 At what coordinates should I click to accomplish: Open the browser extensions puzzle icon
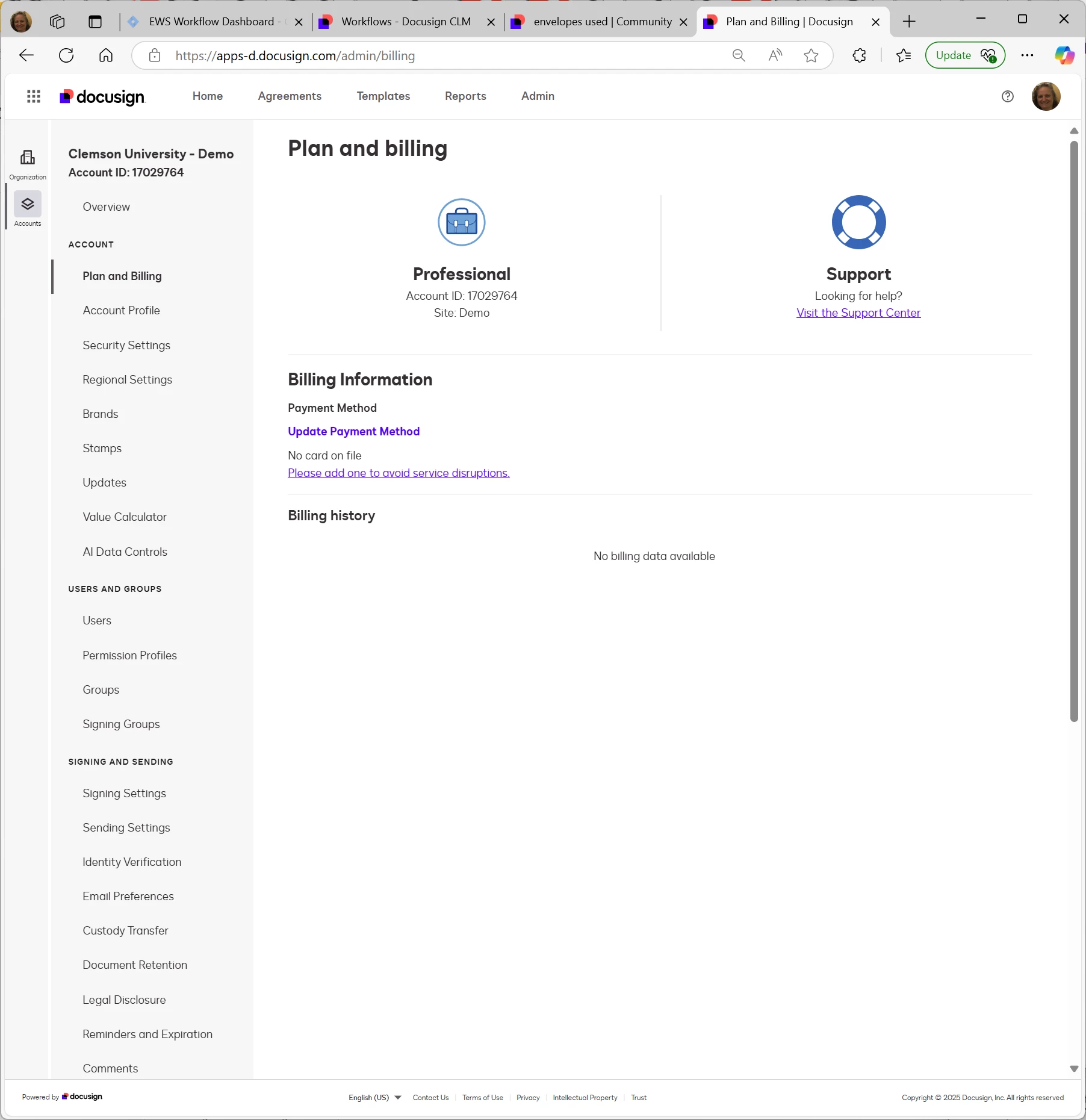(860, 55)
